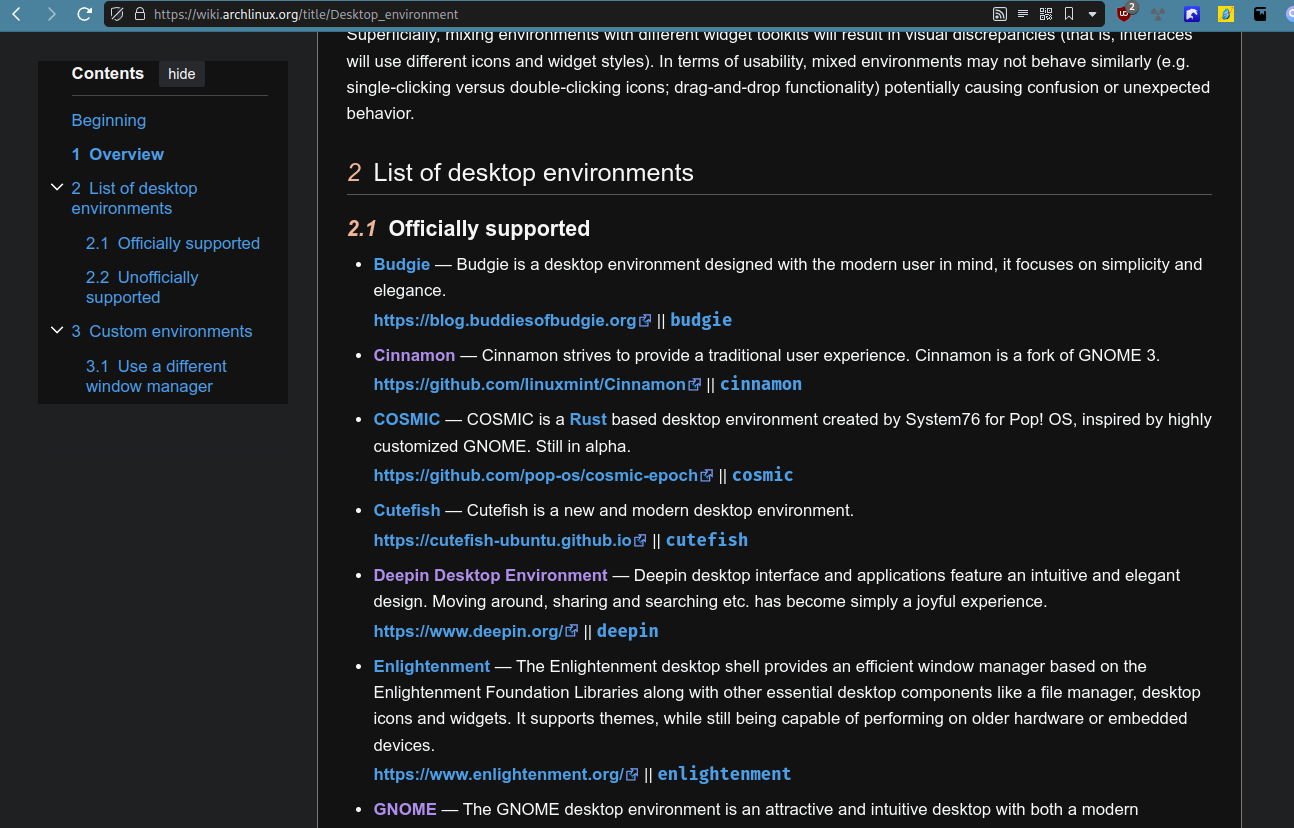Open the cinnamon package link
The width and height of the screenshot is (1294, 828).
pyautogui.click(x=761, y=384)
